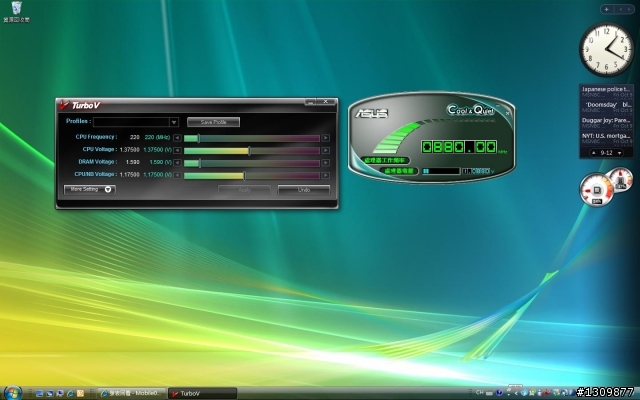This screenshot has width=640, height=400.
Task: Decrease CPU Frequency with left arrow
Action: click(177, 138)
